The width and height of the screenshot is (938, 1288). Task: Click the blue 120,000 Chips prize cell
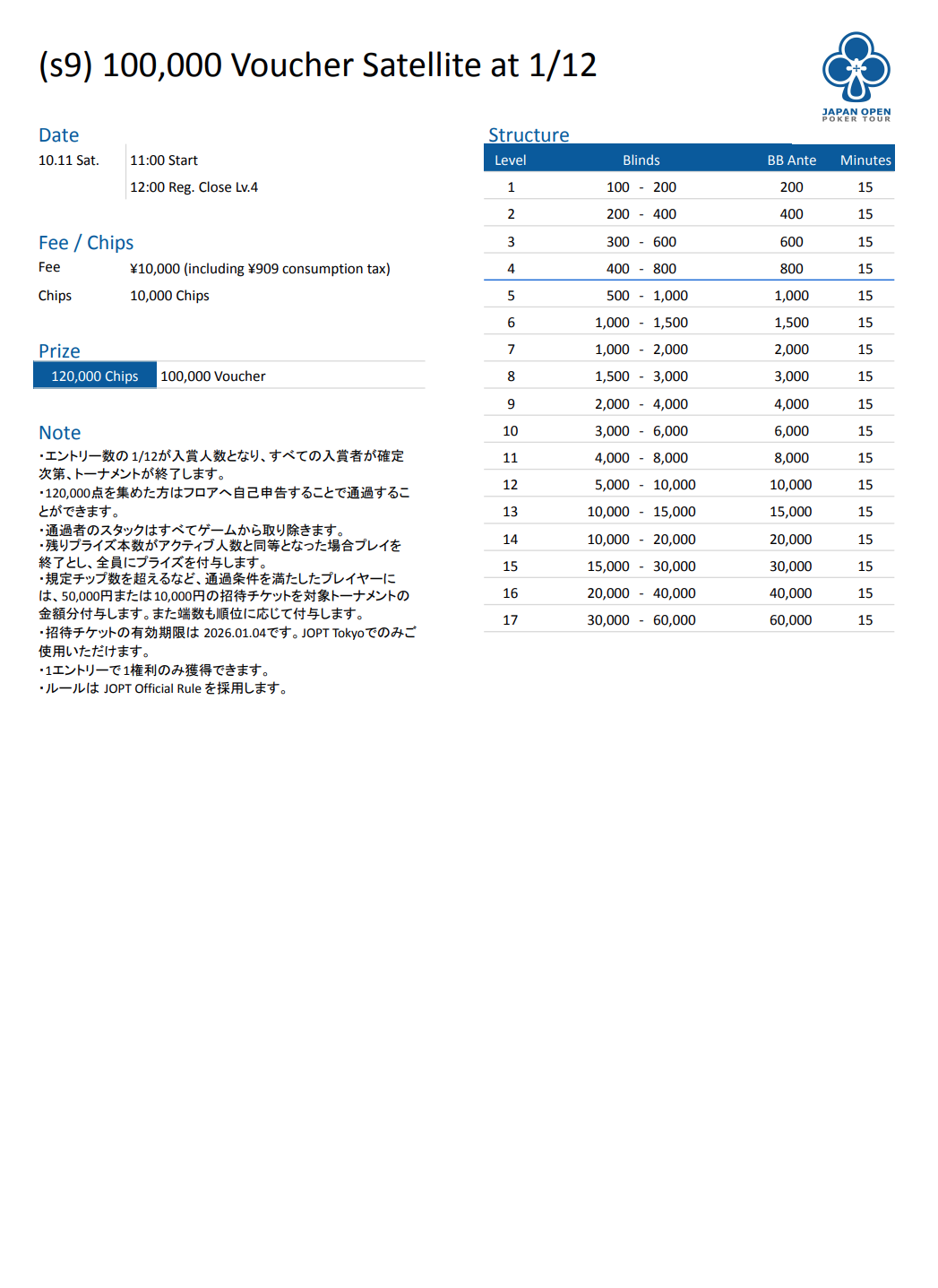point(95,376)
